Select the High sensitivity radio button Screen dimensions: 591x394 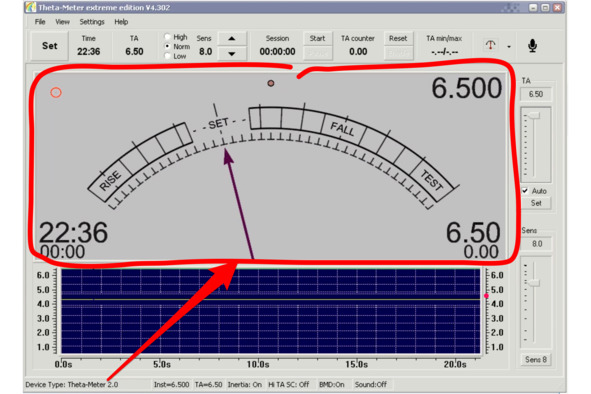[167, 37]
